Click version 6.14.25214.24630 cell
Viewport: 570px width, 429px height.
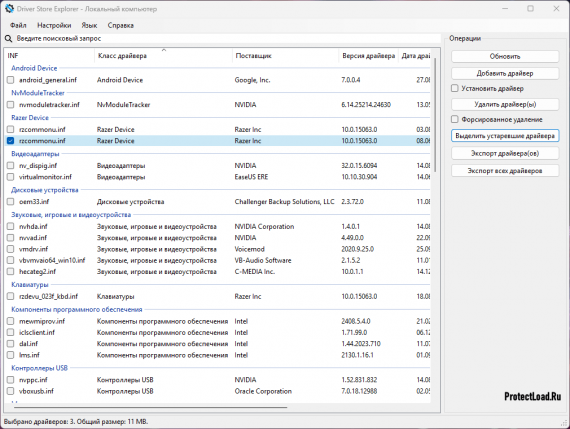point(366,105)
